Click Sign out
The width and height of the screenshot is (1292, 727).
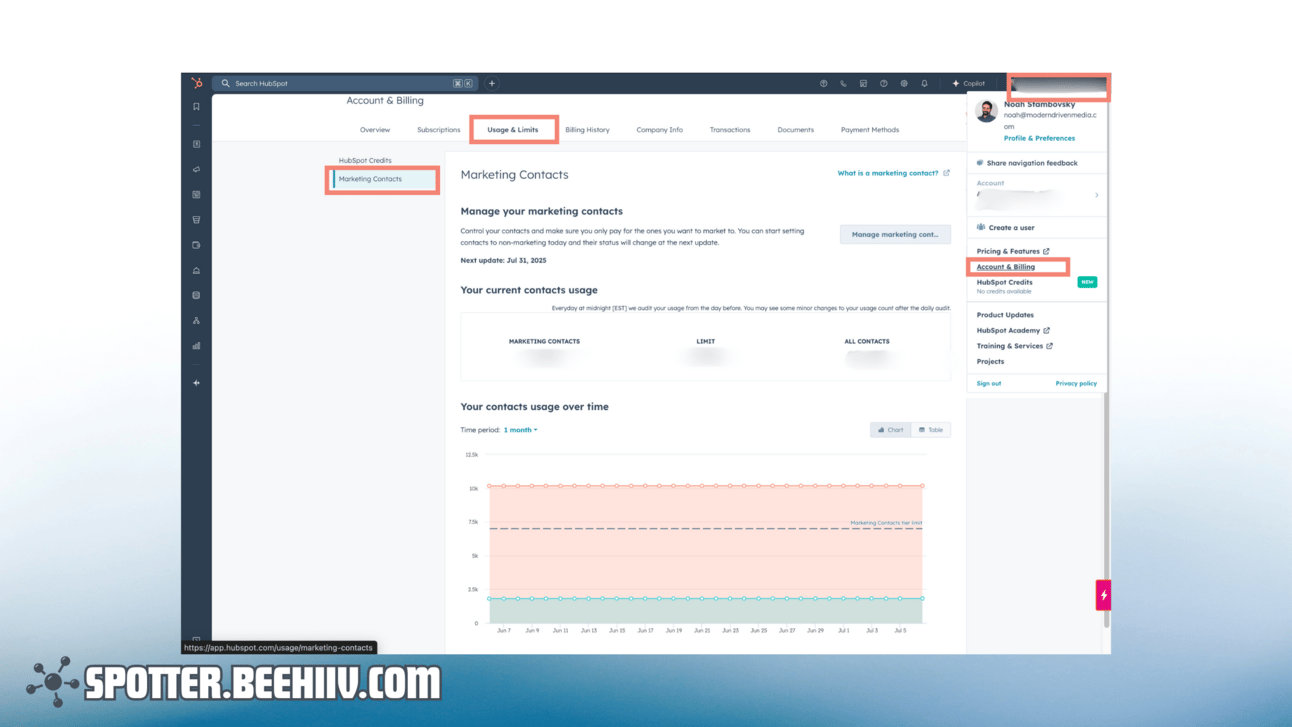tap(988, 383)
